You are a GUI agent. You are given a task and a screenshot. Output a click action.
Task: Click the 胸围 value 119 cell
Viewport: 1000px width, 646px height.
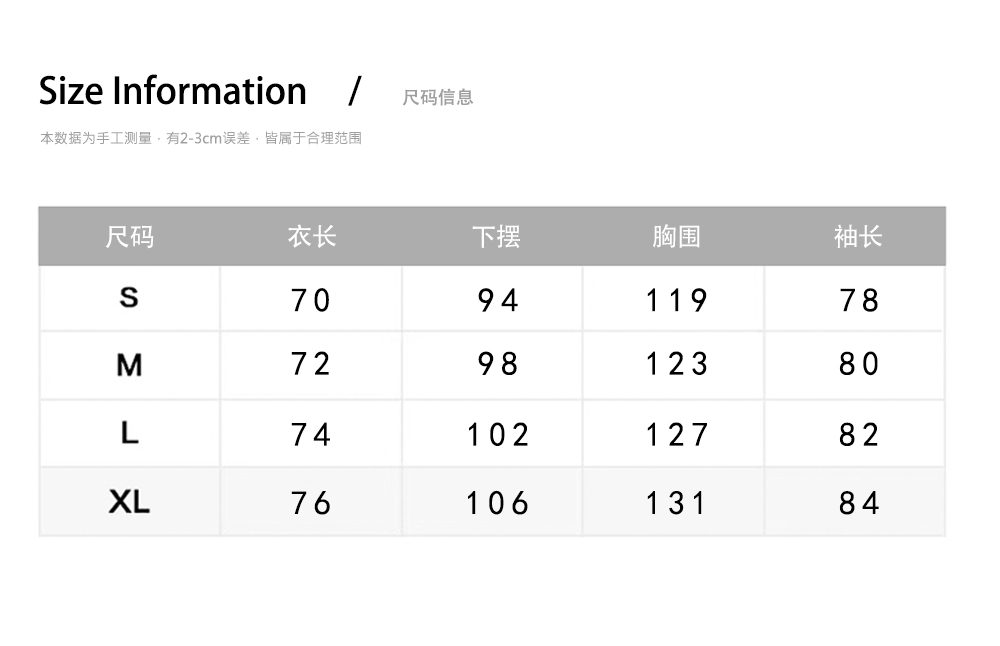click(x=677, y=300)
